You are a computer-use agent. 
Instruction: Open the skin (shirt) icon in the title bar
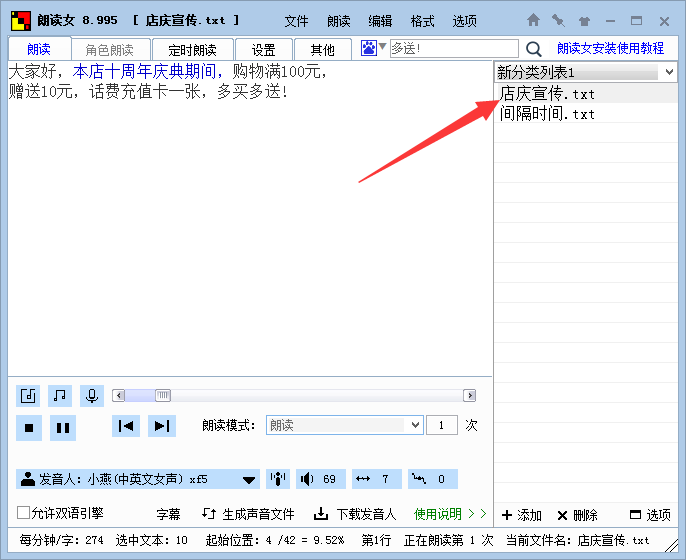[584, 20]
